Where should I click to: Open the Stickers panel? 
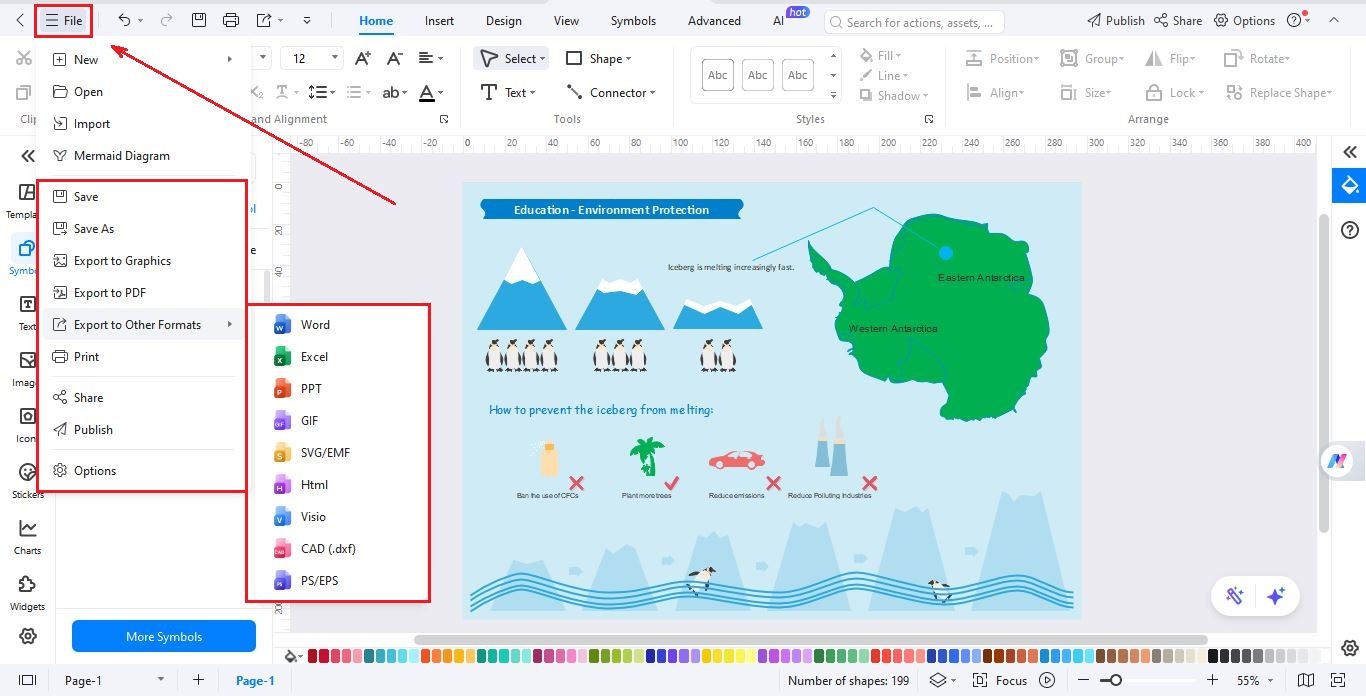point(27,480)
